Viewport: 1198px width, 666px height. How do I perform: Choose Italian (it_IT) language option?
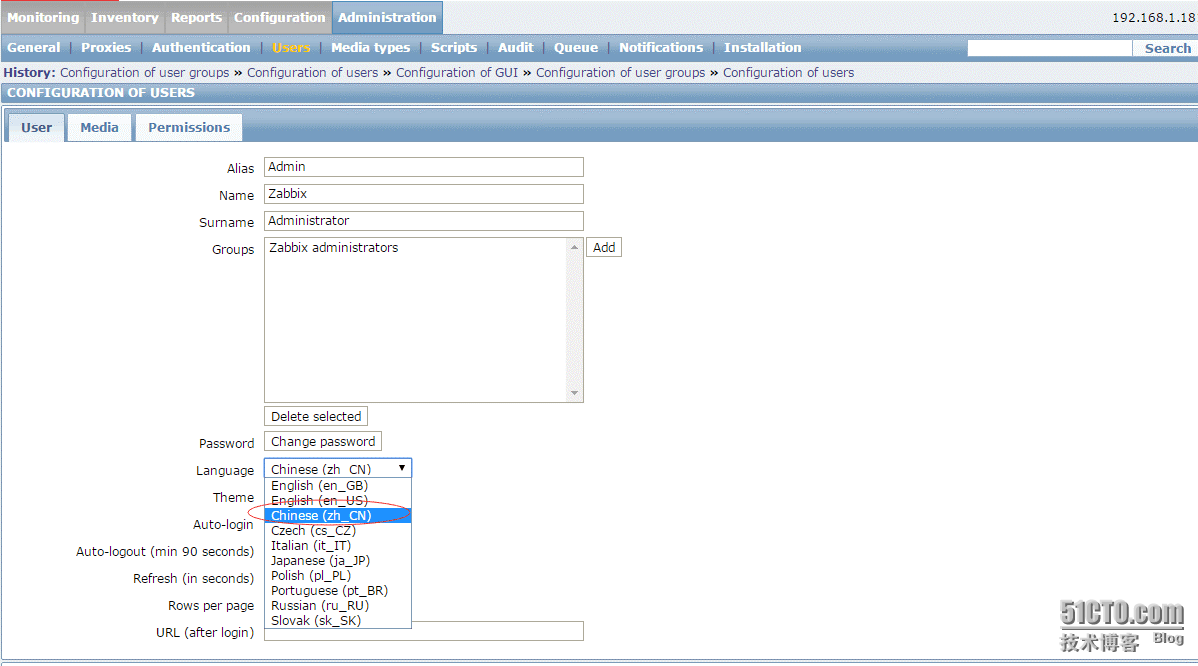[x=338, y=545]
